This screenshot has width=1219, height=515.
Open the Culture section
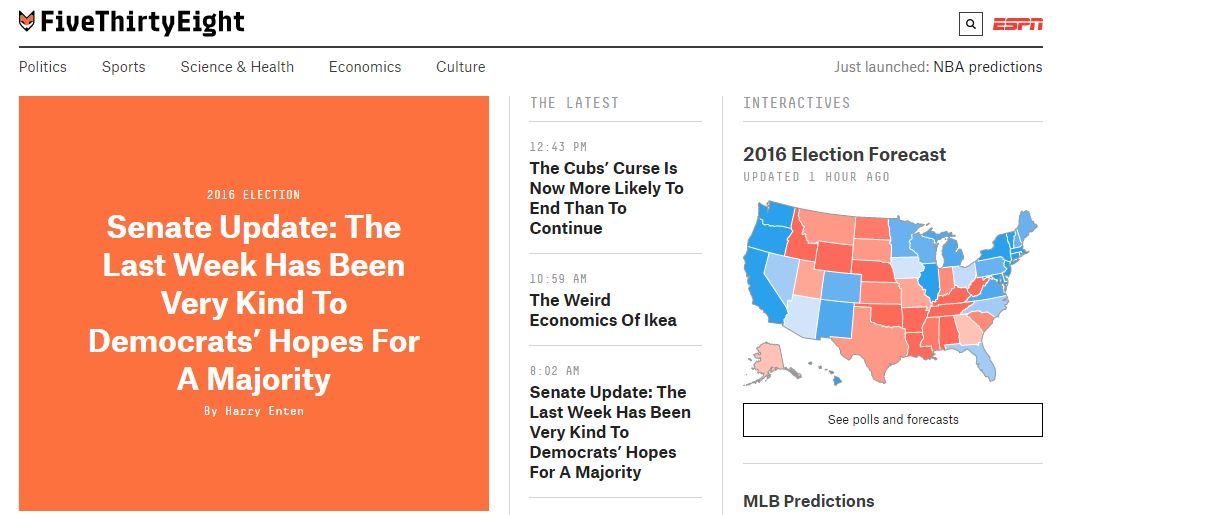point(461,67)
